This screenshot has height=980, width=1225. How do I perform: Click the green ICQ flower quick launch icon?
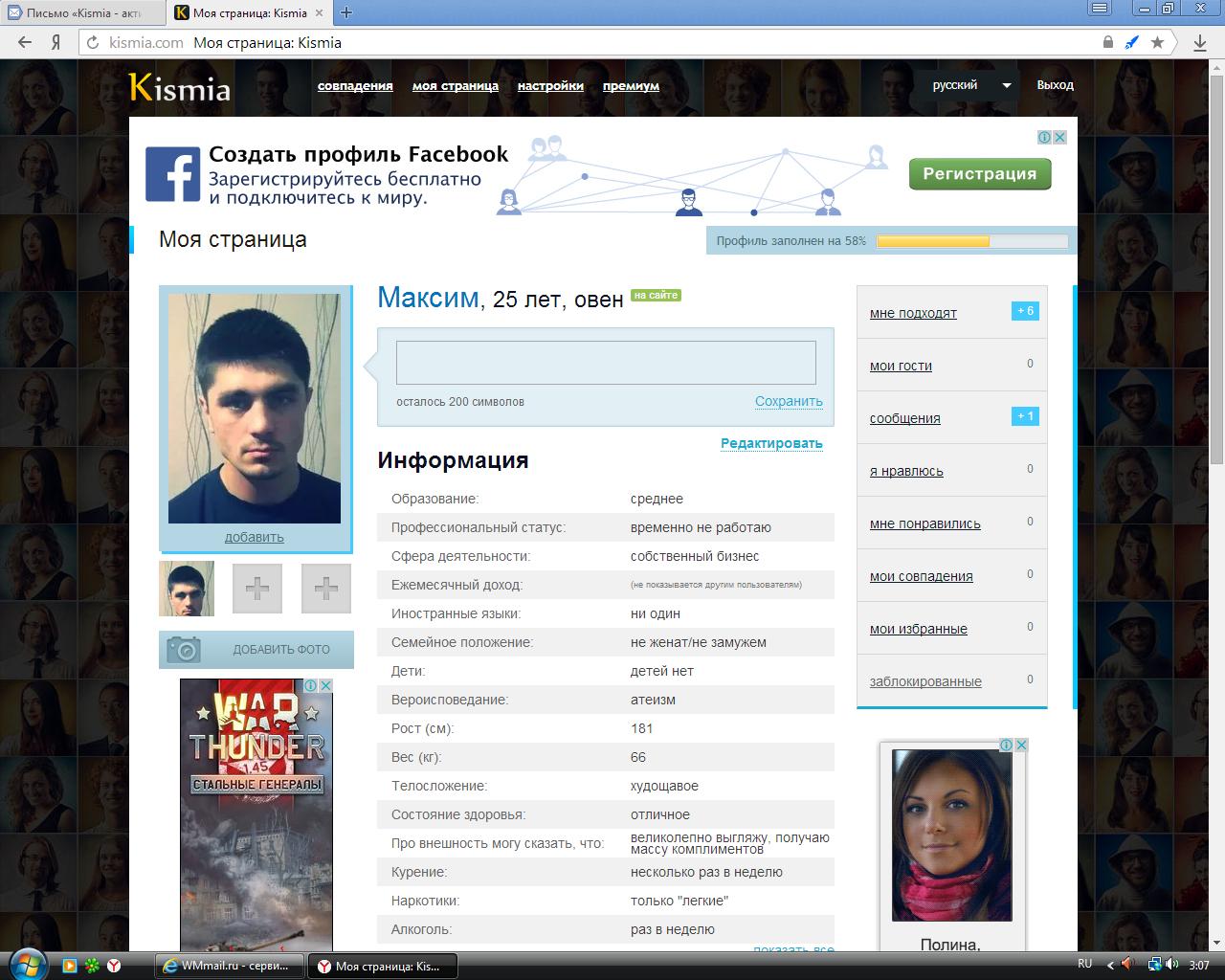point(92,966)
